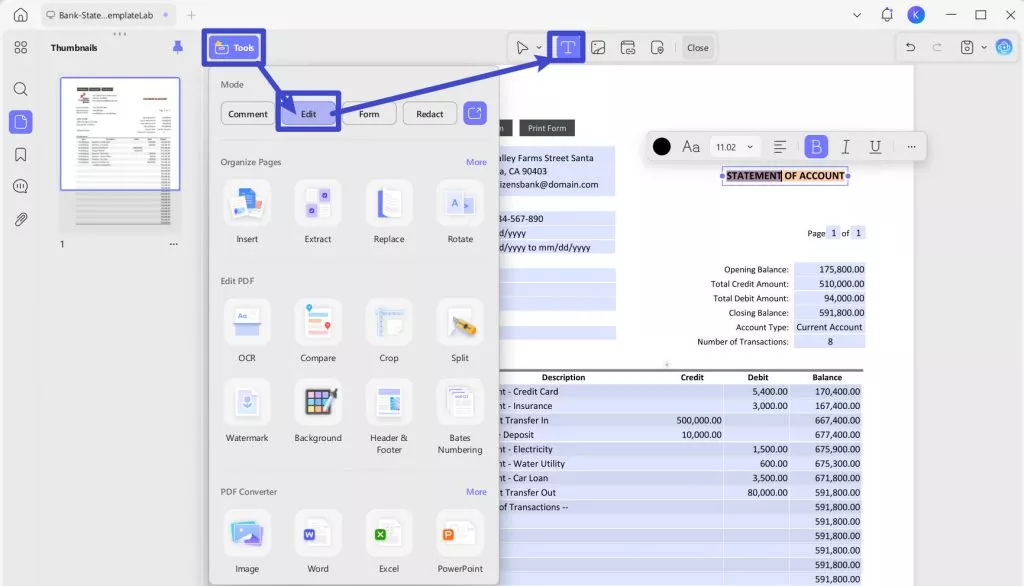
Task: Click the page settings tool beside Close
Action: (x=658, y=48)
